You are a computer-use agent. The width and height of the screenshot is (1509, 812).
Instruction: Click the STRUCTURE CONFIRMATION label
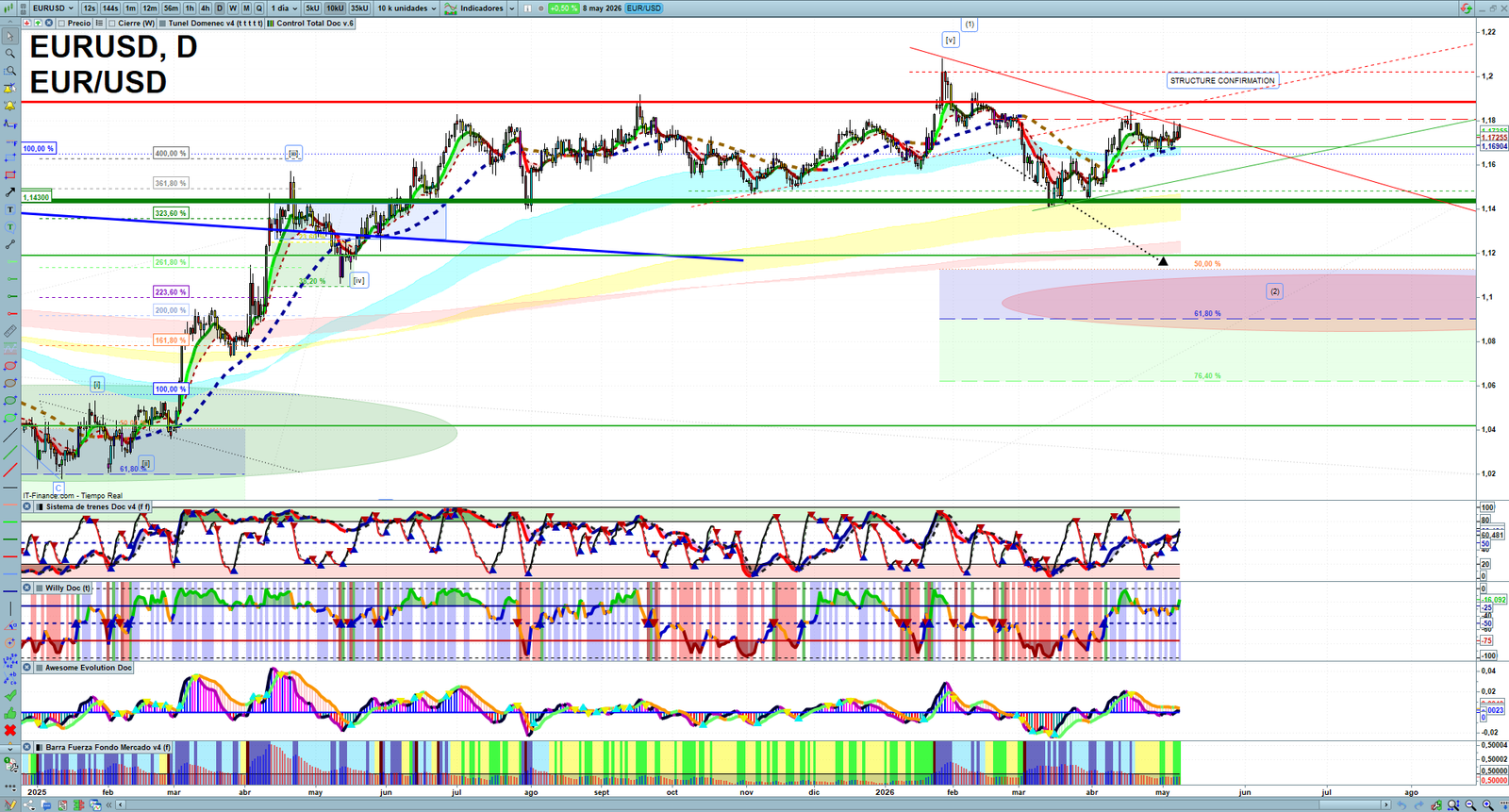point(1222,81)
